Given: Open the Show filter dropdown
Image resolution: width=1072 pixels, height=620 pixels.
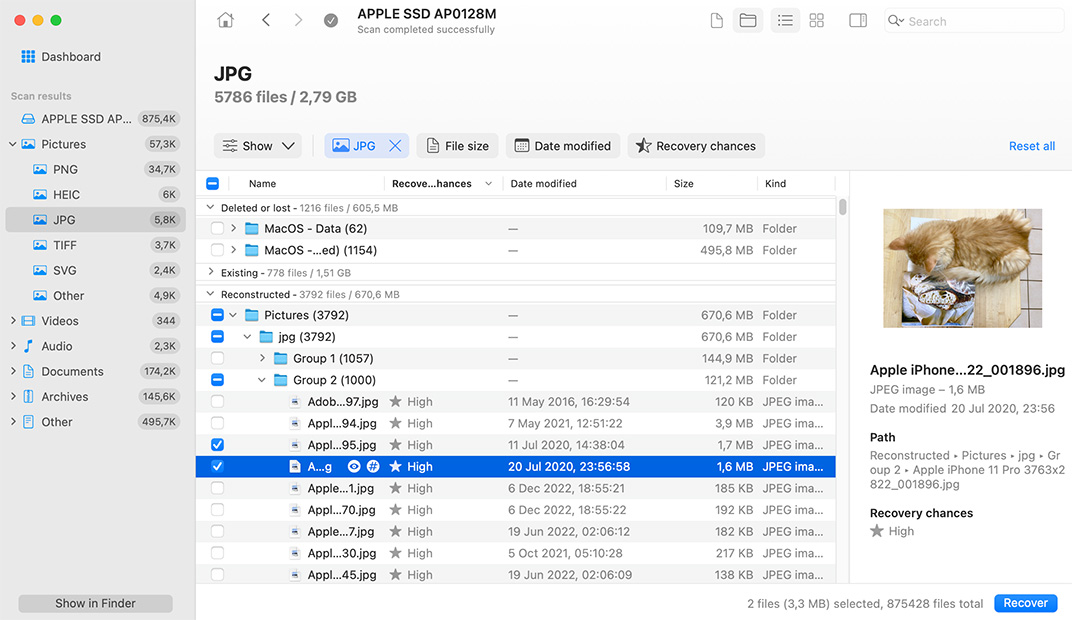Looking at the screenshot, I should [x=257, y=145].
